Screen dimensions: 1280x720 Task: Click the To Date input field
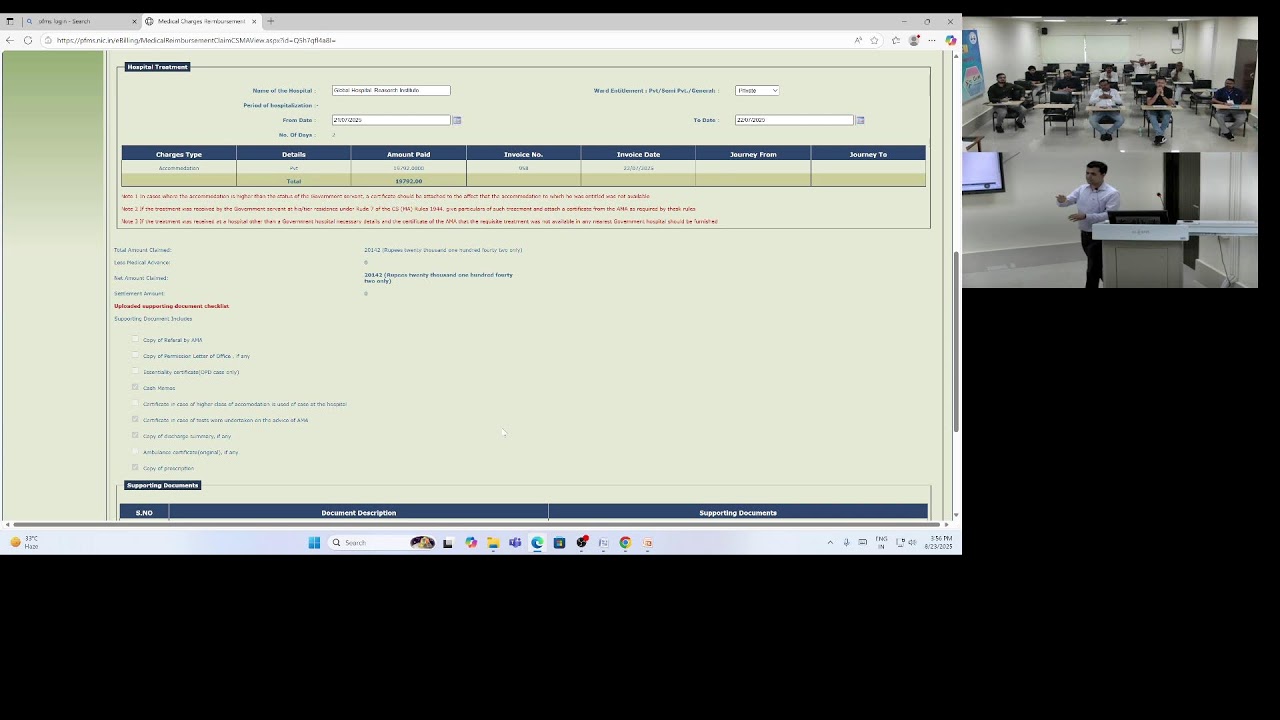click(794, 120)
